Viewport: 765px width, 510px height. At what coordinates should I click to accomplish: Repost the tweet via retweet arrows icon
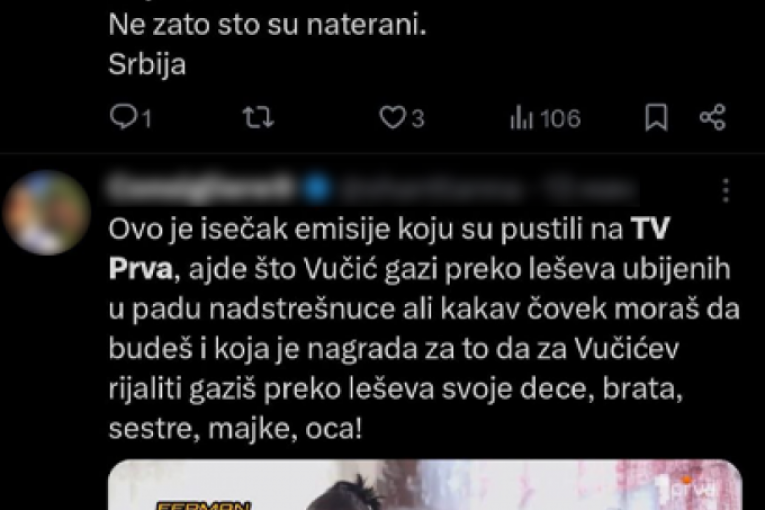[x=259, y=118]
